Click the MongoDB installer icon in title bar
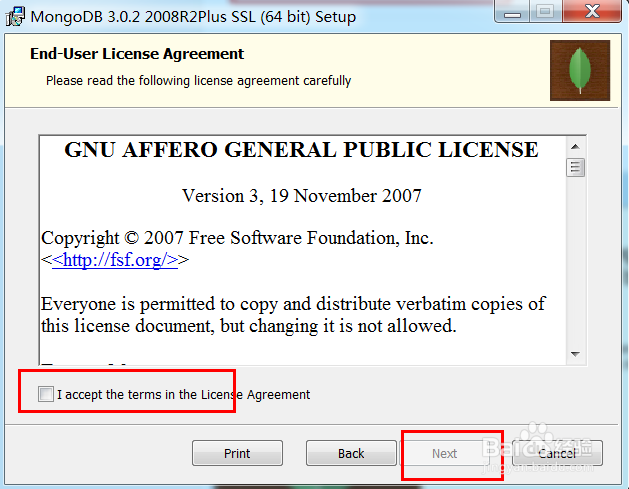 [x=15, y=17]
